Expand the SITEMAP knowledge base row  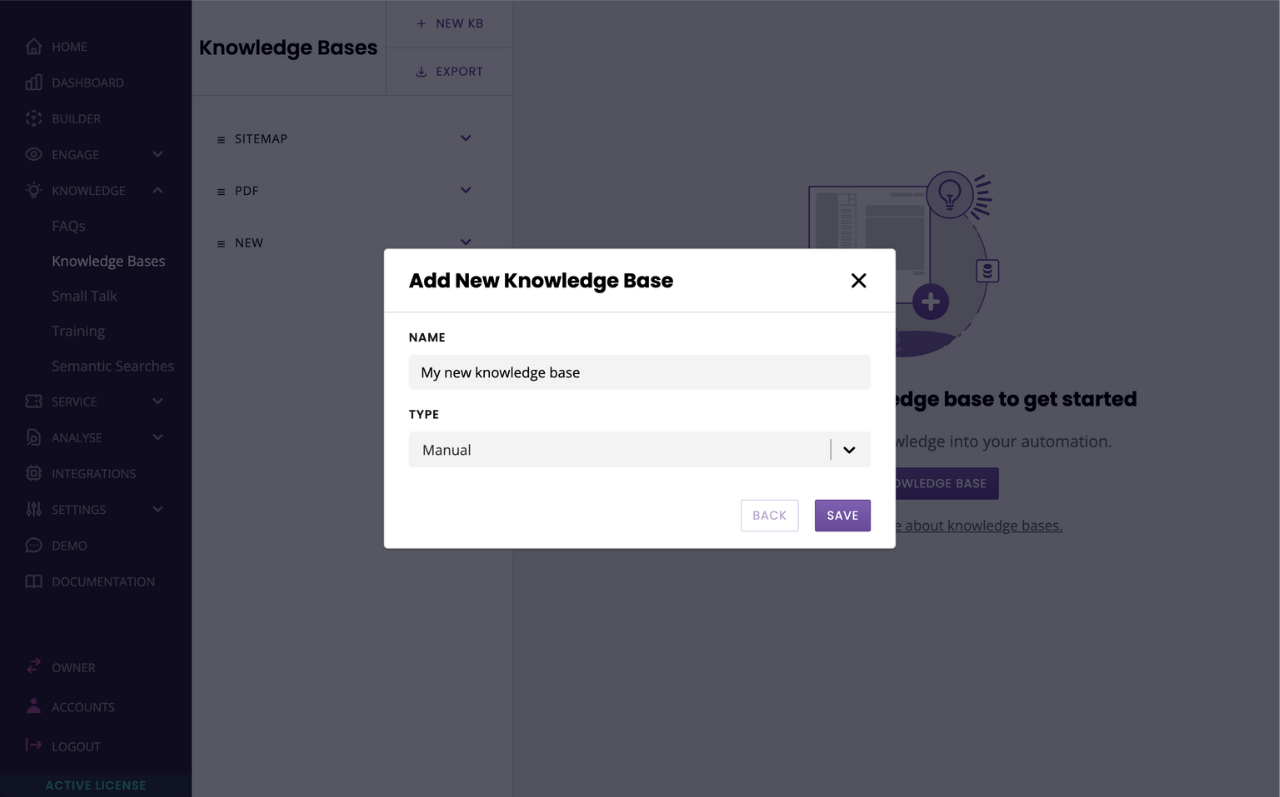pyautogui.click(x=466, y=138)
